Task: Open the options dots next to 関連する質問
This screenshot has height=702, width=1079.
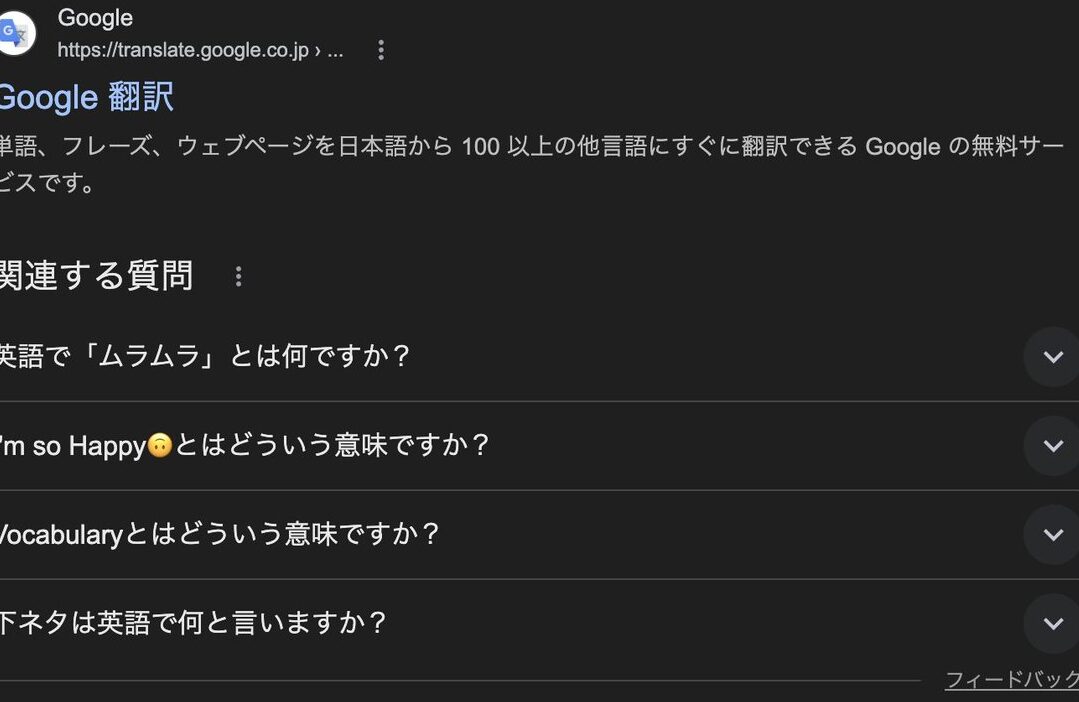Action: coord(238,276)
